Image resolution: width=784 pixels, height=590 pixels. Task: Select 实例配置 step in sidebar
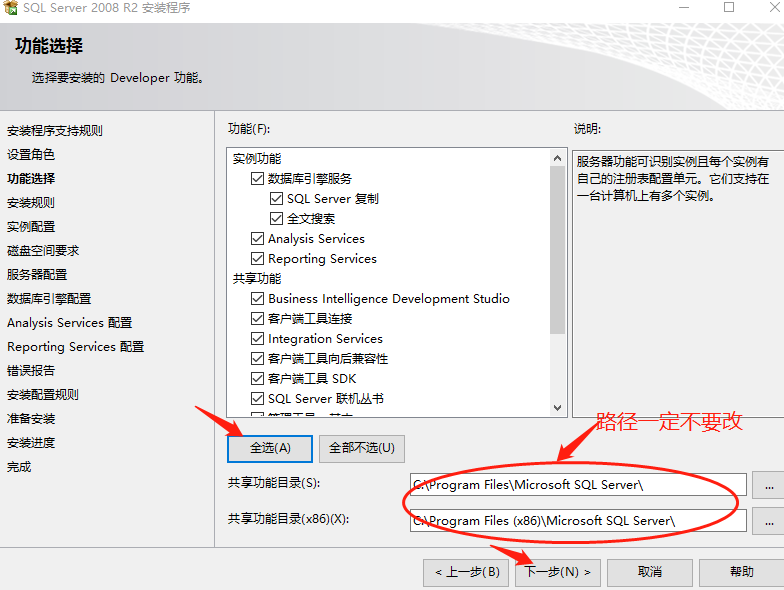(30, 227)
